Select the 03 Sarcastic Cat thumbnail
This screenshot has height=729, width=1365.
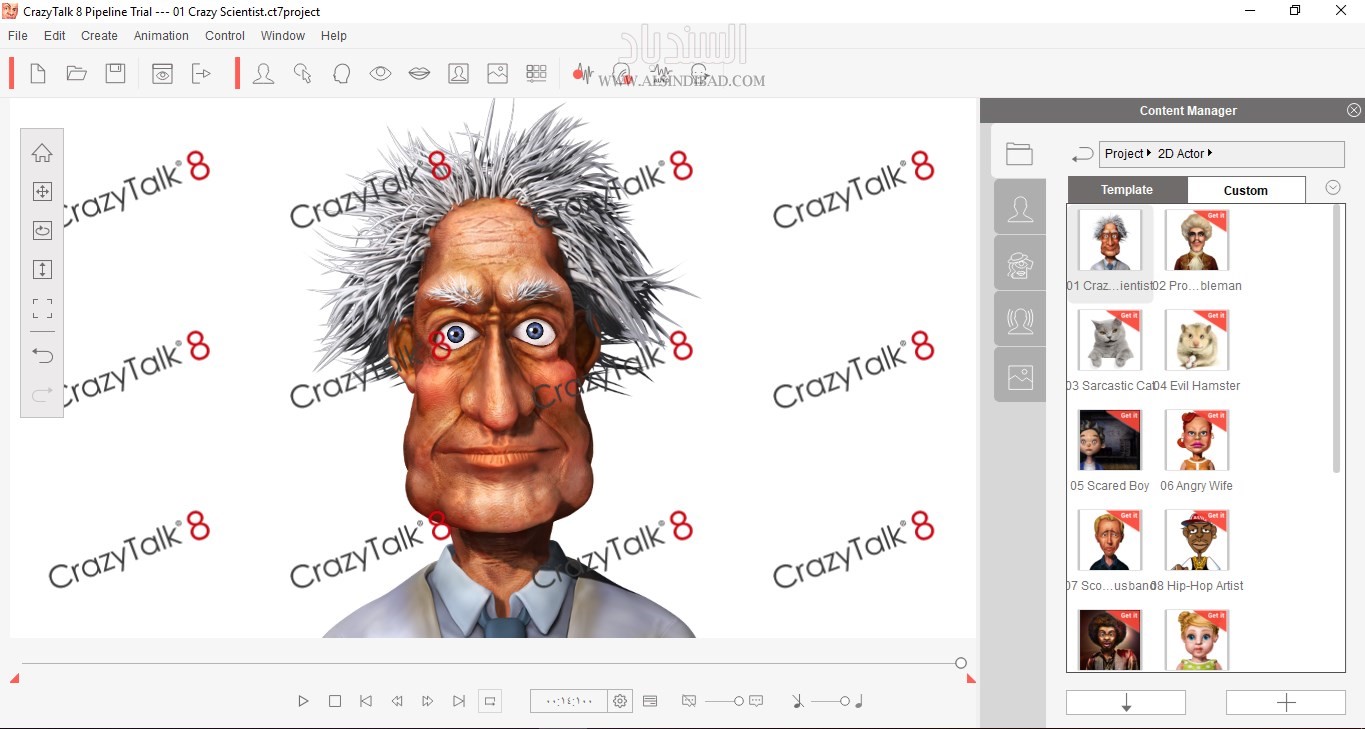tap(1109, 340)
